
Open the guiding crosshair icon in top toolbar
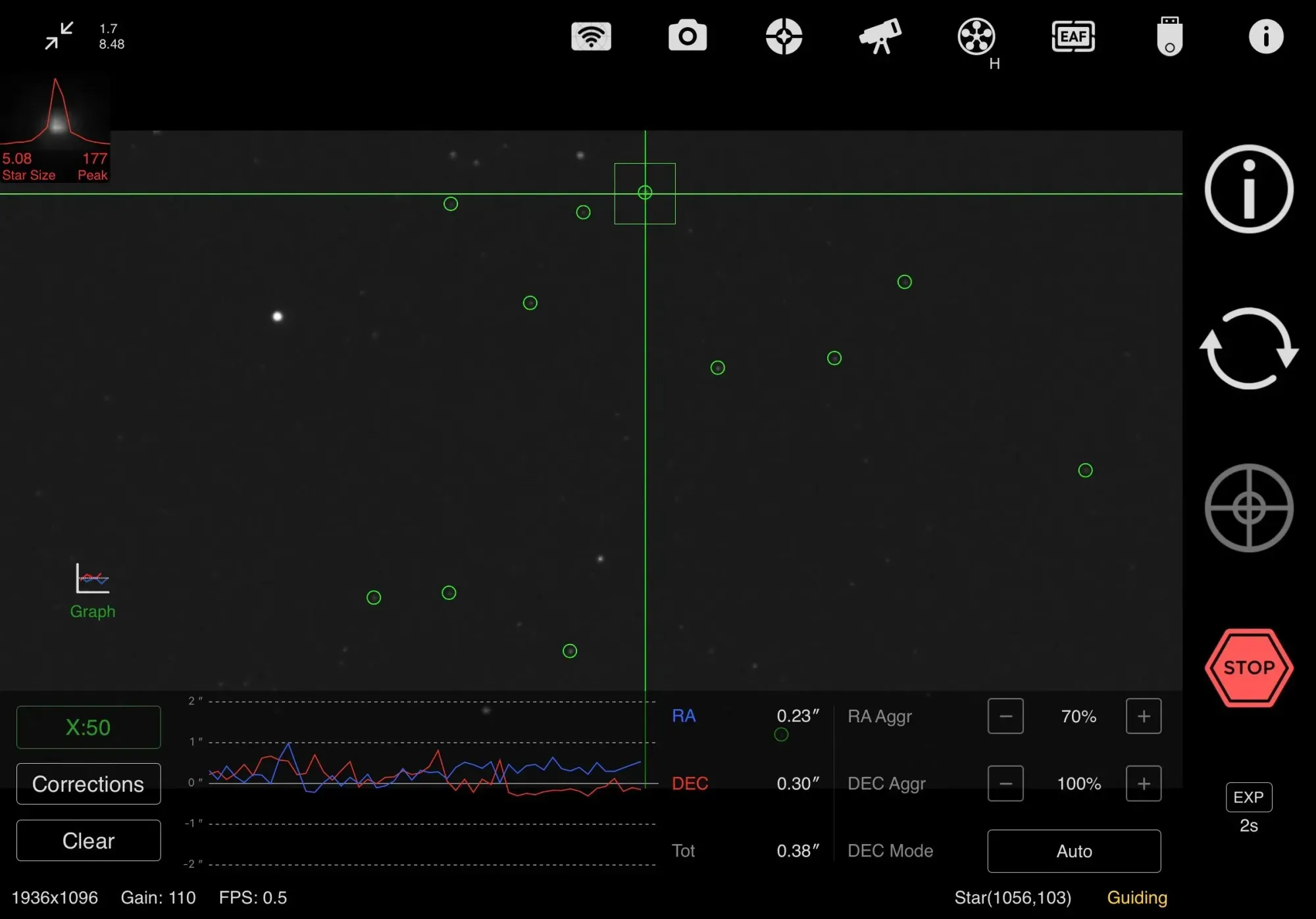784,36
